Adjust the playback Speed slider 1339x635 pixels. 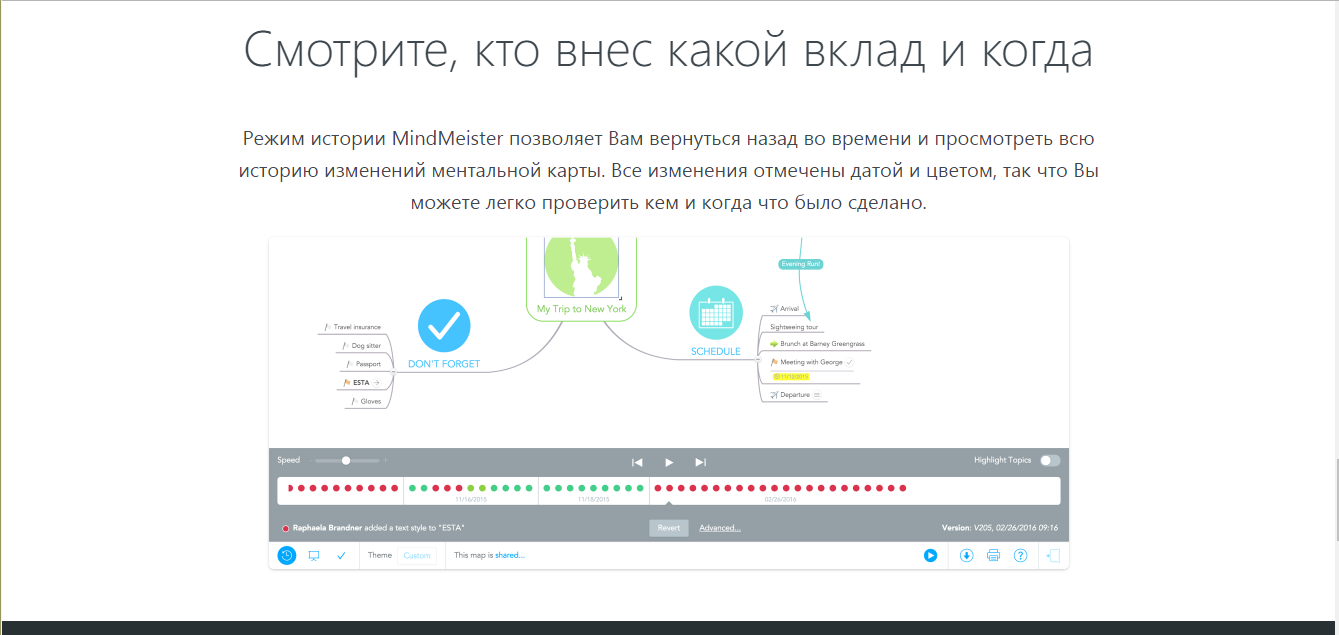(x=347, y=460)
